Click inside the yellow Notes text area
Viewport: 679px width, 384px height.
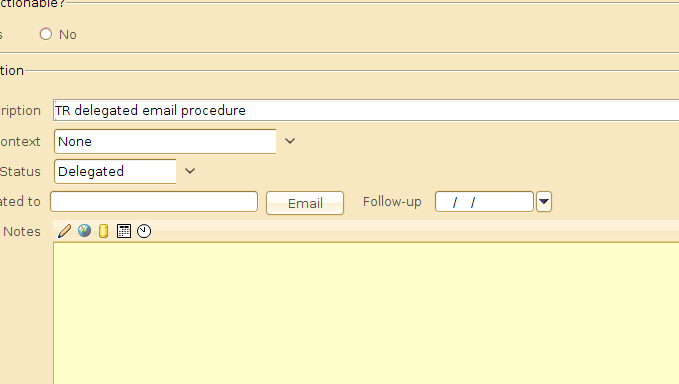(366, 313)
